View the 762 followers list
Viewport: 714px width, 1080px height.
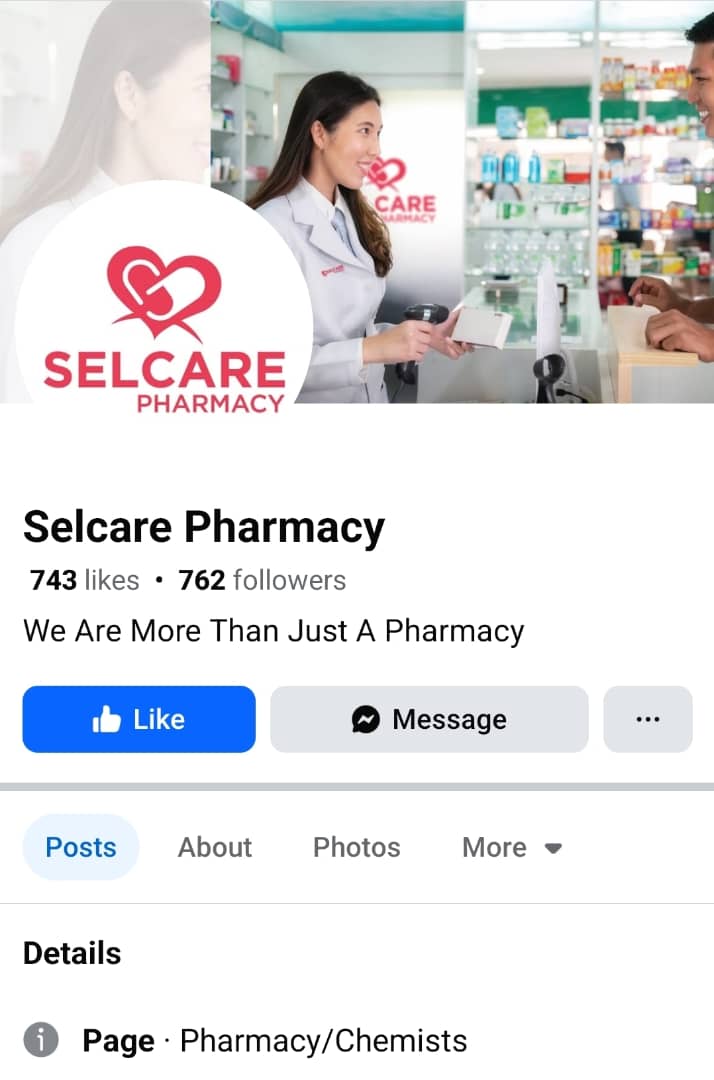[262, 580]
